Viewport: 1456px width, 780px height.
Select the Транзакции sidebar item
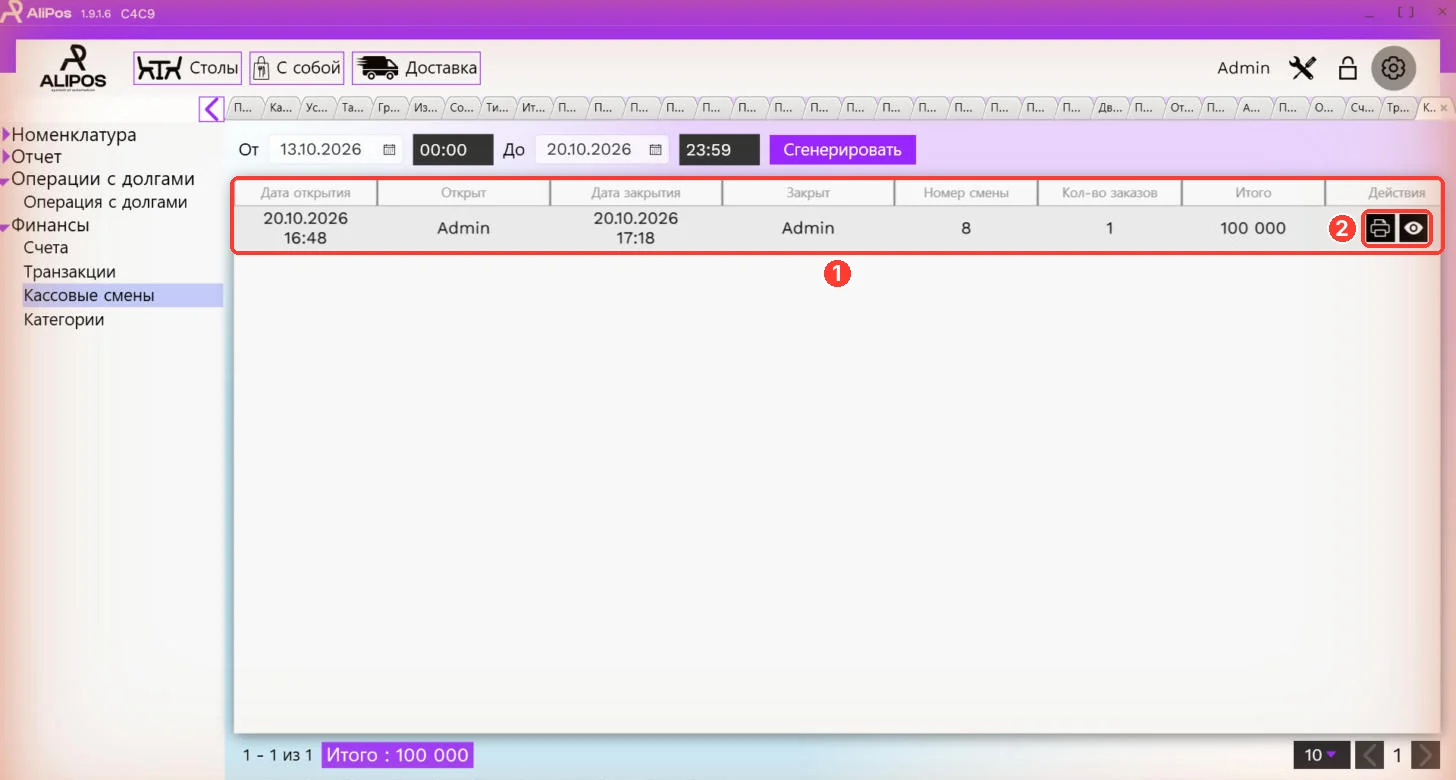[70, 272]
